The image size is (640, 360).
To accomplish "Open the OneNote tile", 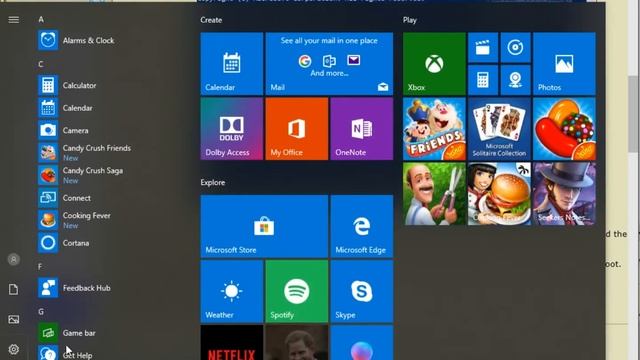I will tap(362, 129).
